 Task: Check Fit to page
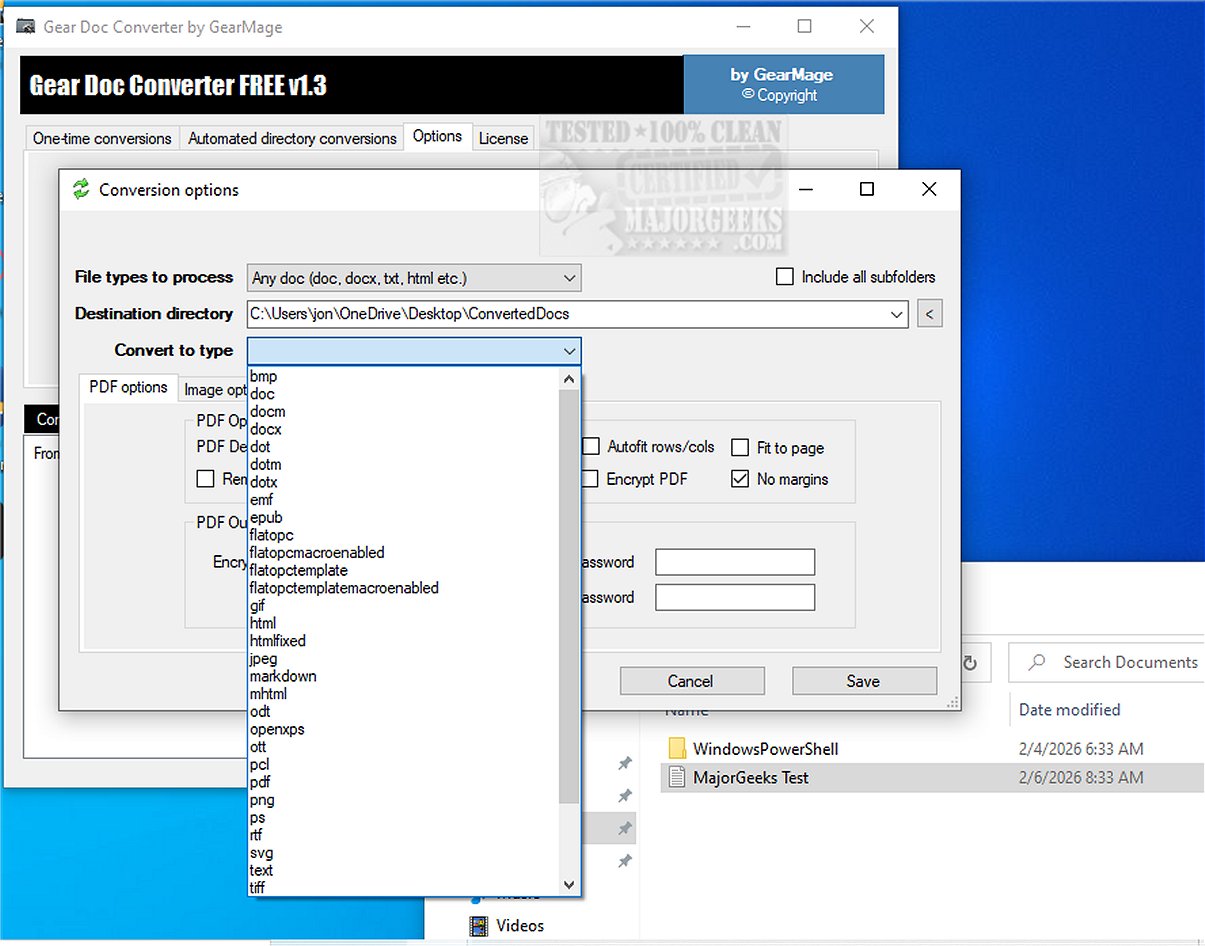(x=740, y=447)
